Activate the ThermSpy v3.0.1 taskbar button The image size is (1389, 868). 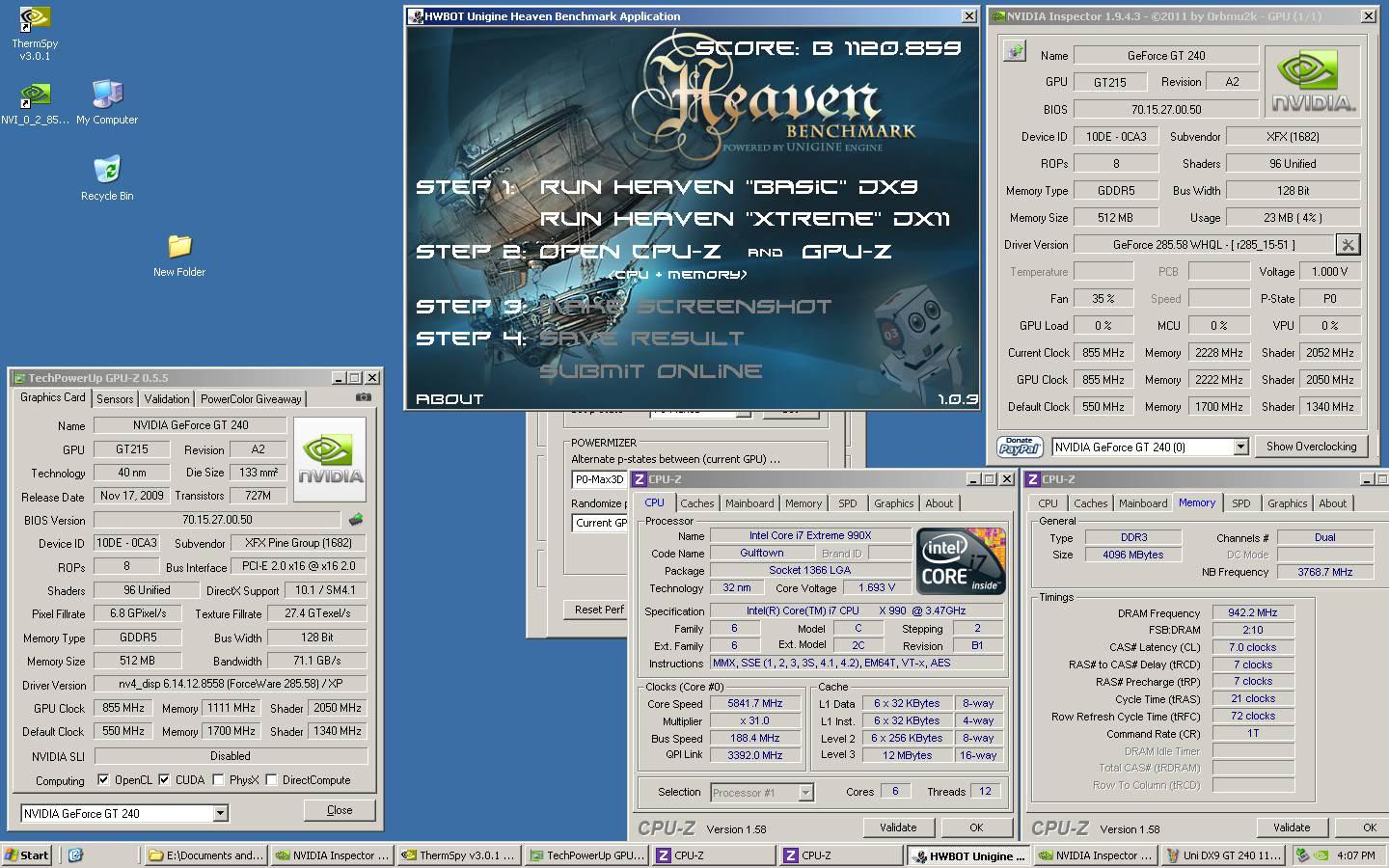point(460,854)
